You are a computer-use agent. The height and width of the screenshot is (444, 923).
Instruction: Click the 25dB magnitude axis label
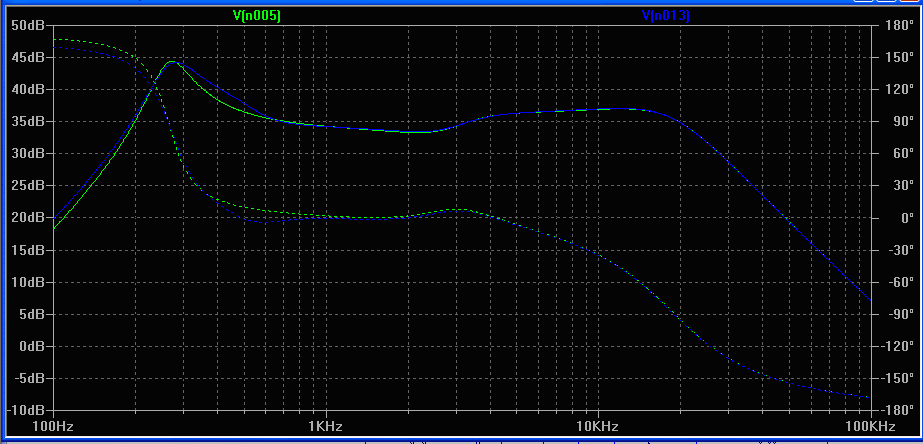[x=28, y=185]
